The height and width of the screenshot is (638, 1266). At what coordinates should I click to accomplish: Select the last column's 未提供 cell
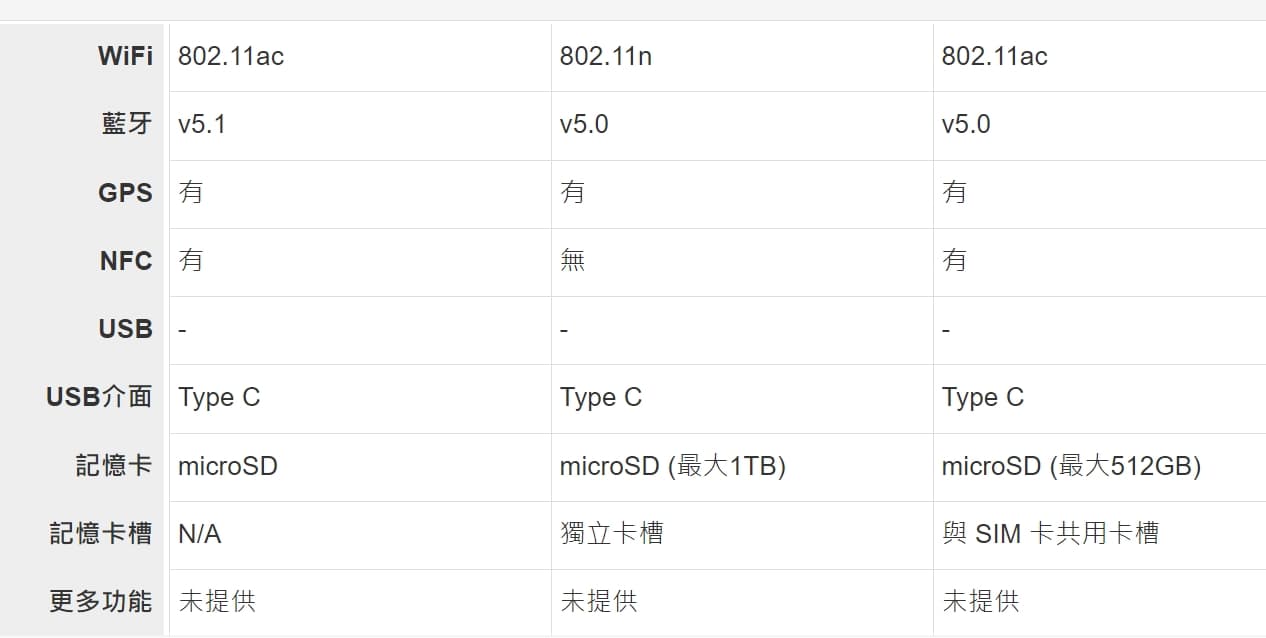(x=981, y=601)
